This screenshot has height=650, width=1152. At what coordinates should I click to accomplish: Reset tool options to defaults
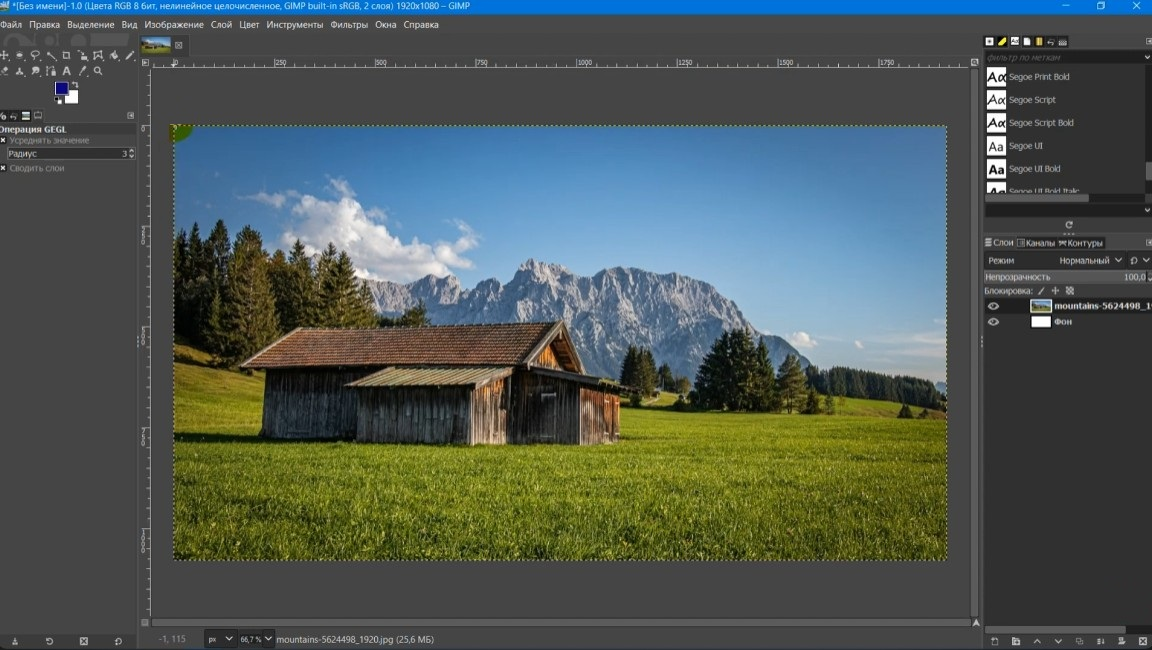(118, 641)
